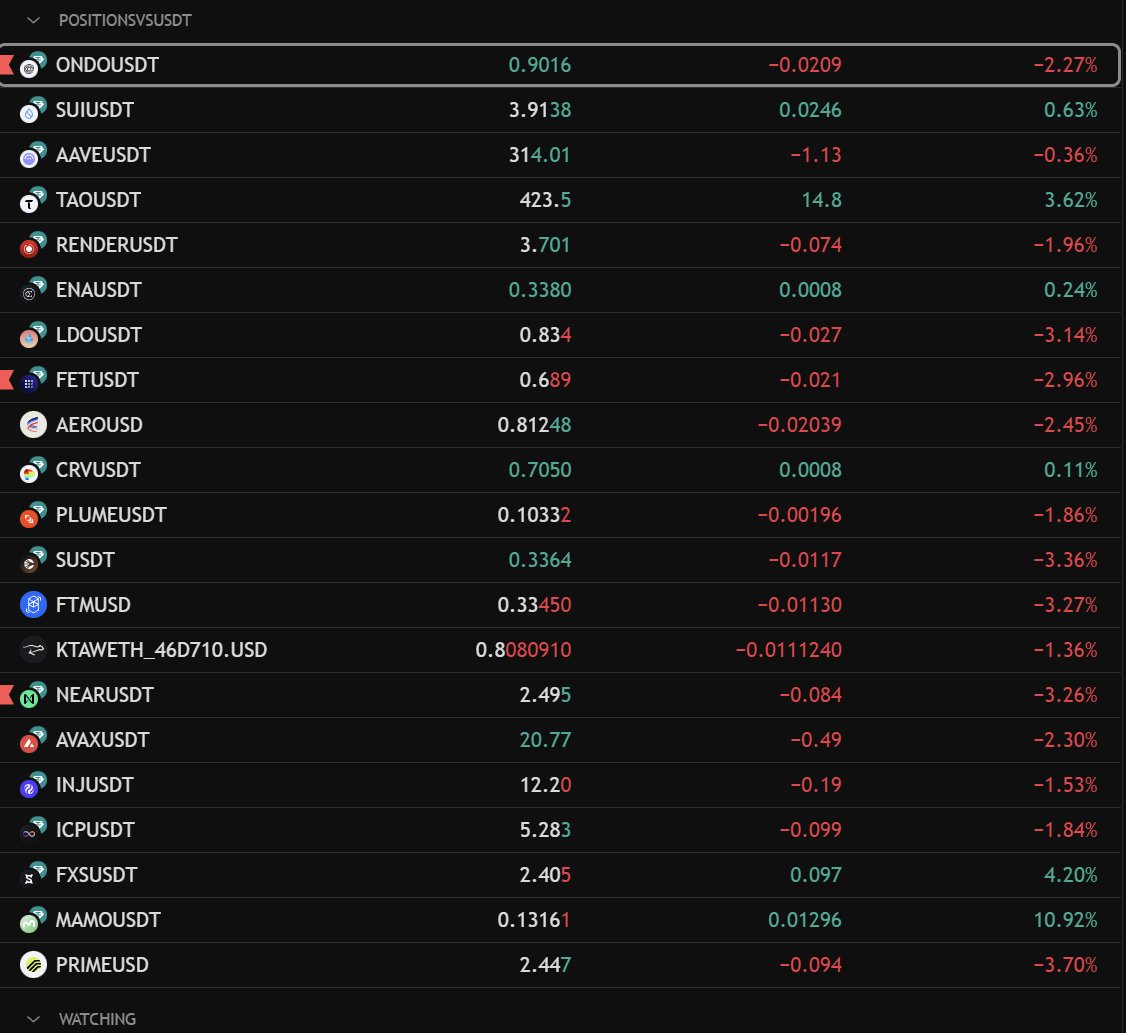Select the AAVEUSDT symbol name
This screenshot has height=1033, width=1126.
click(x=103, y=154)
